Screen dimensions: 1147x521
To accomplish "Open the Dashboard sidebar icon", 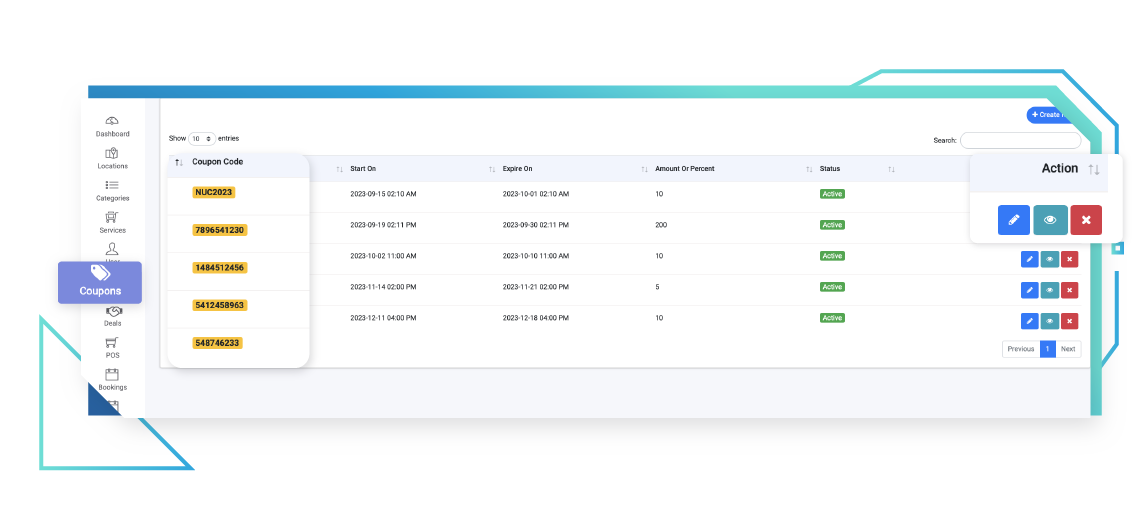I will (112, 121).
